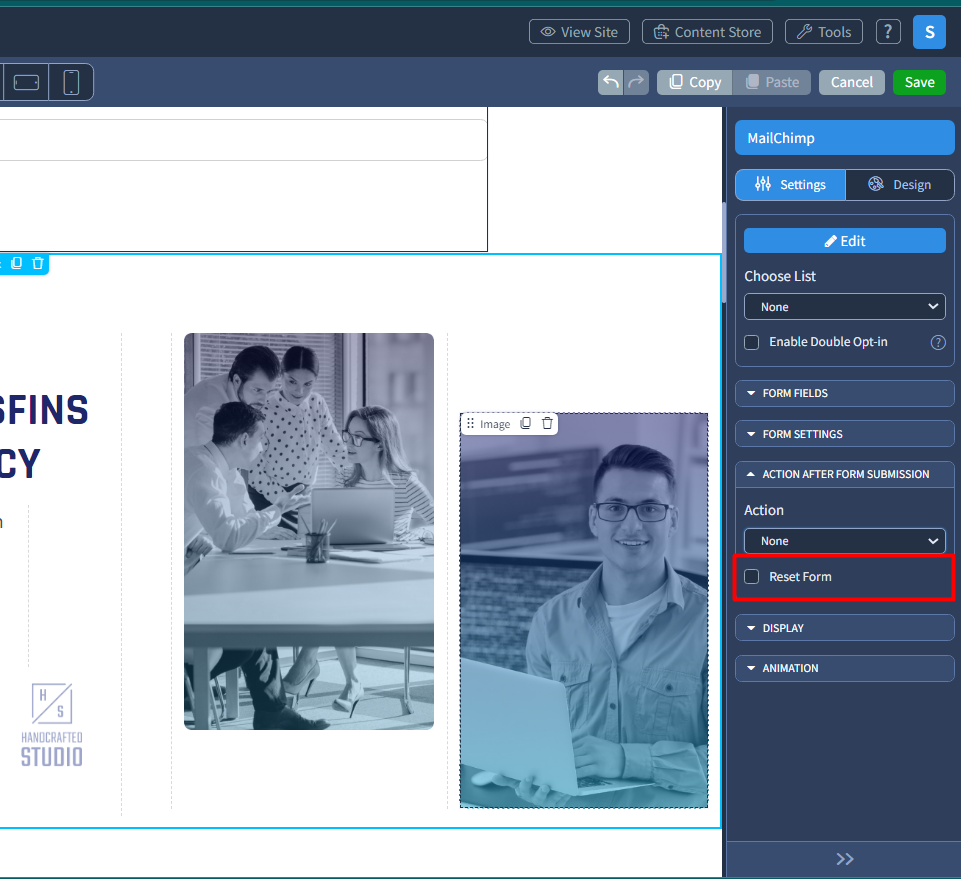Open the Choose List dropdown
The width and height of the screenshot is (961, 879).
(x=845, y=306)
